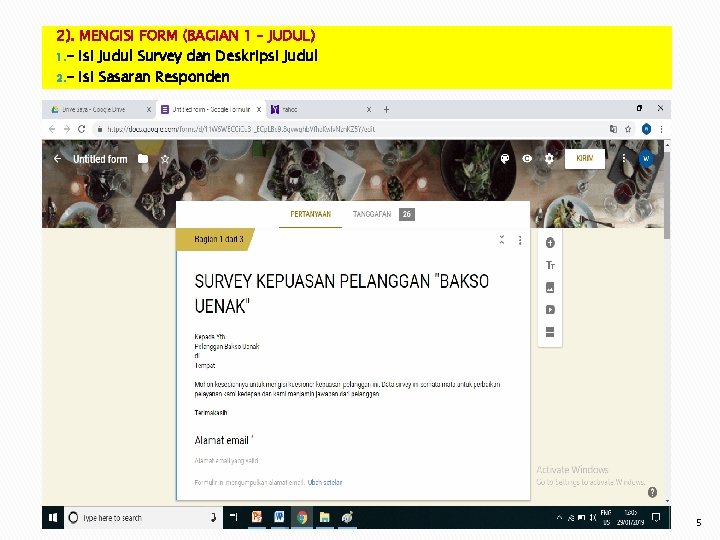The image size is (720, 540).
Task: Add an image to the form
Action: pos(550,288)
